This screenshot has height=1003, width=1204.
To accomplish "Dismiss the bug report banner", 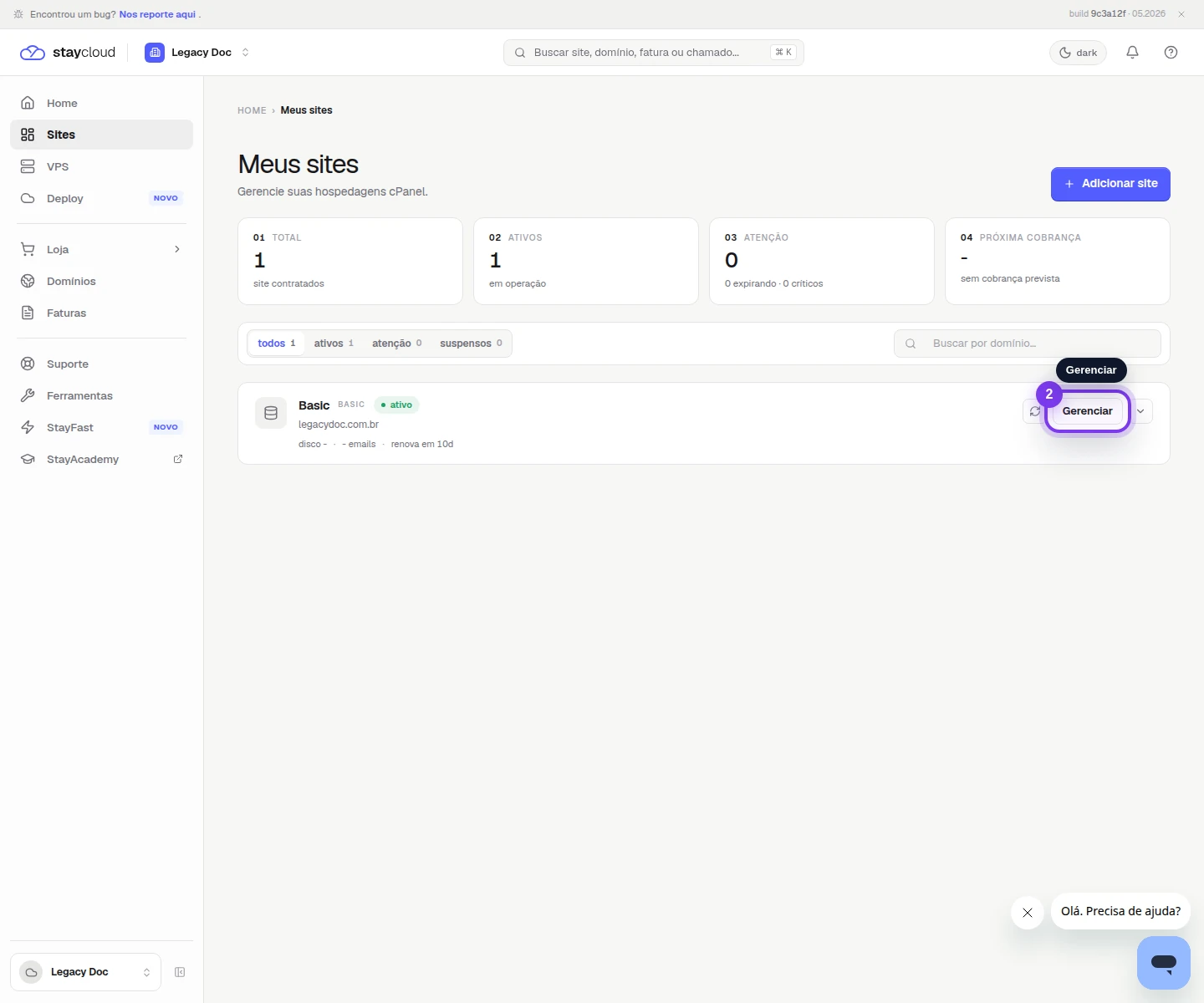I will tap(1181, 14).
